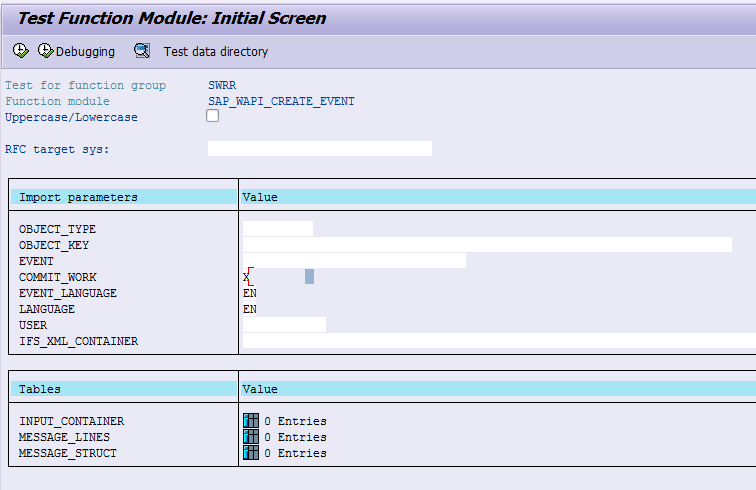Click the IFS_XML_CONTAINER value field

pyautogui.click(x=499, y=340)
